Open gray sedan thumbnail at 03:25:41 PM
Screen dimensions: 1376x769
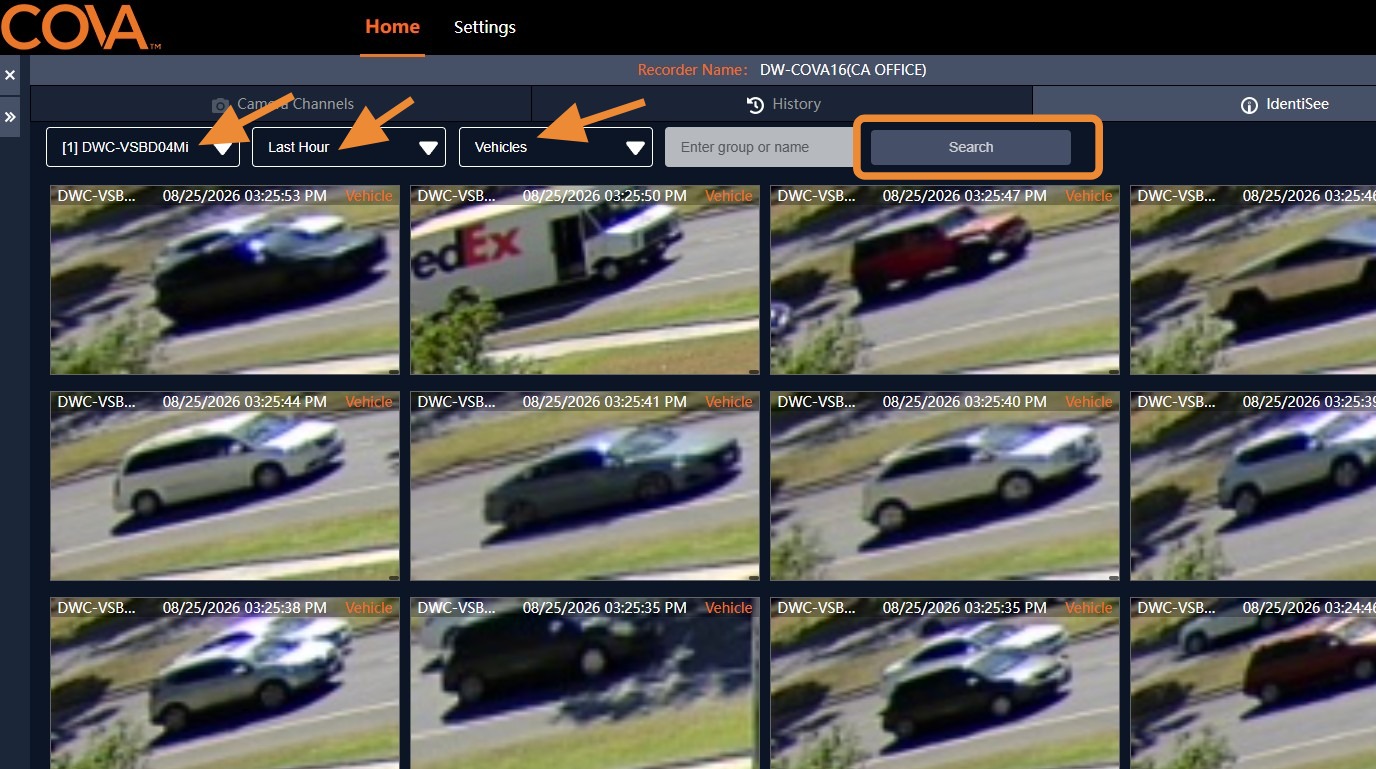click(x=585, y=486)
